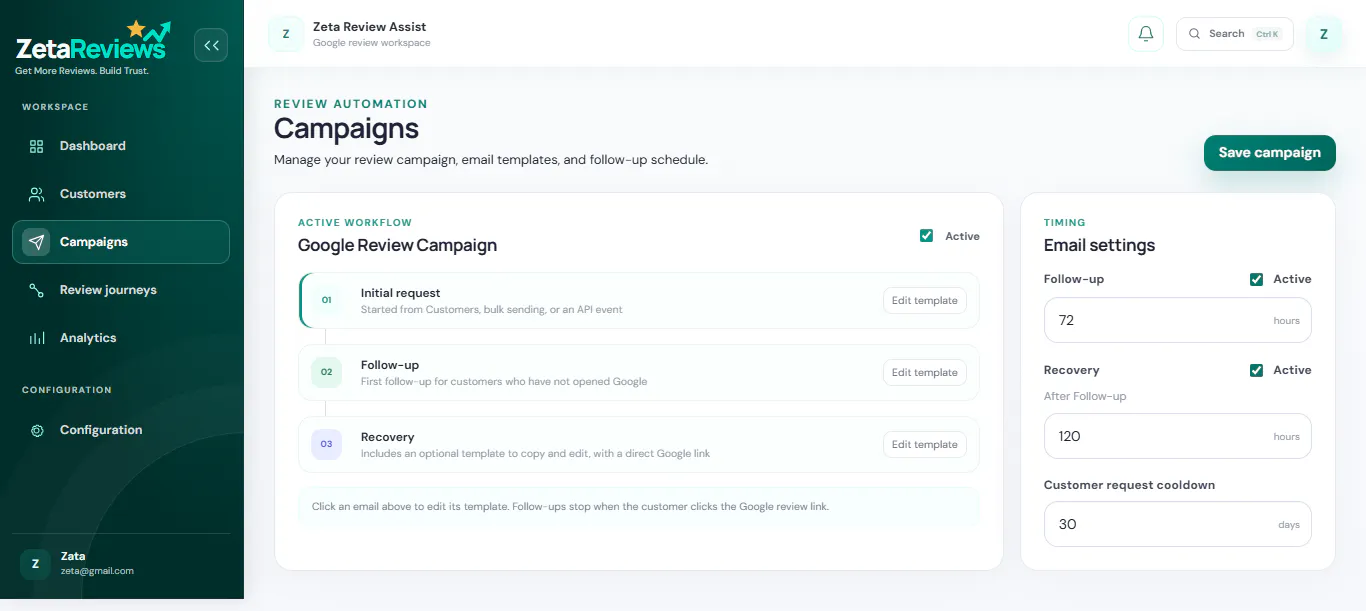Click the zeta@gmail.com account email
The height and width of the screenshot is (611, 1366).
[97, 571]
